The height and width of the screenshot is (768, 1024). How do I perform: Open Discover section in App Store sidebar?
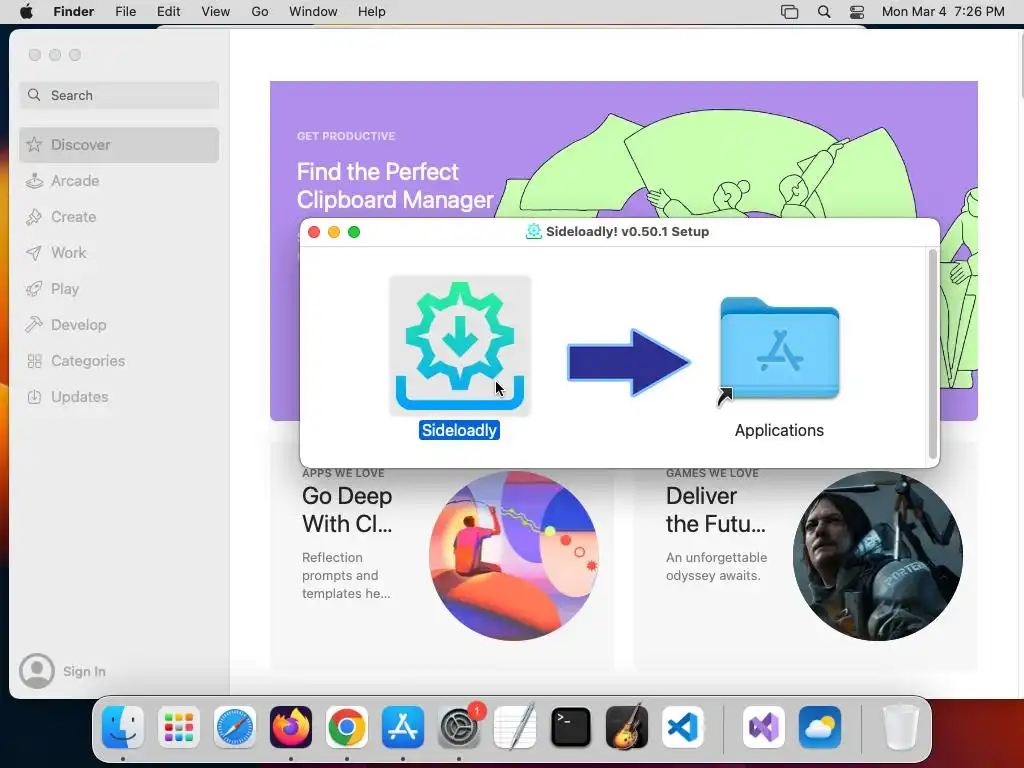click(119, 144)
